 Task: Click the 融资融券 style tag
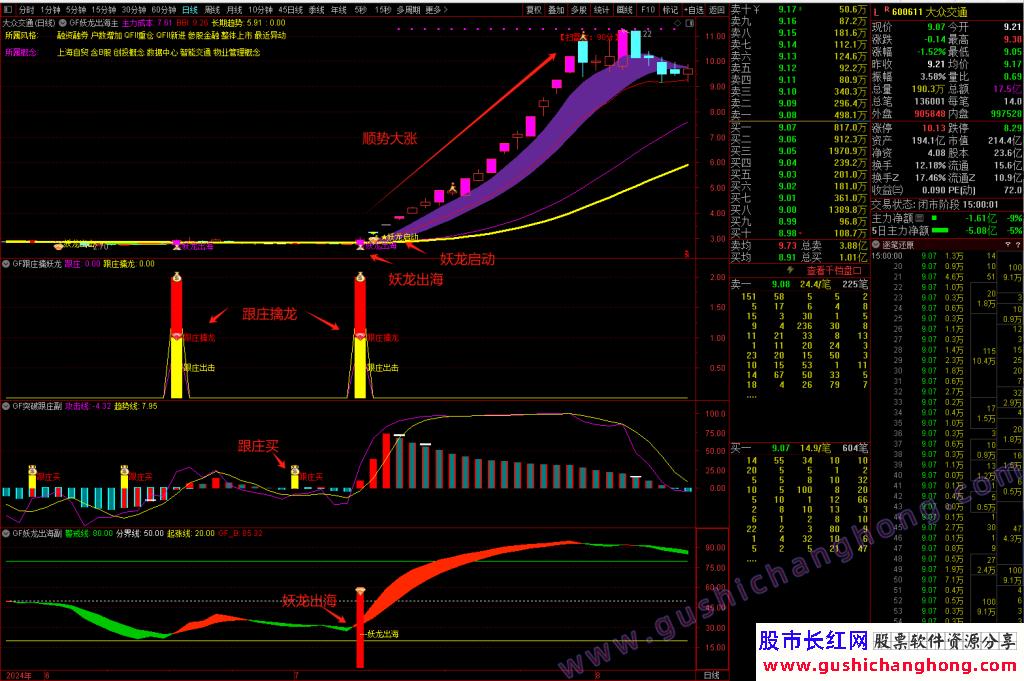pos(72,35)
